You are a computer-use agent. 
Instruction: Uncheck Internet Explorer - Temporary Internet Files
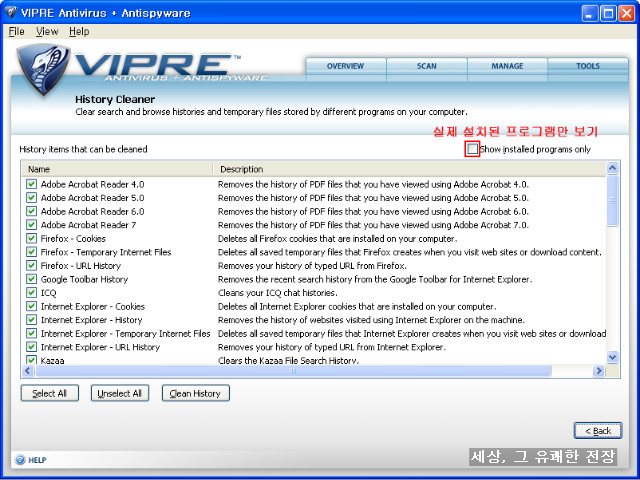(x=31, y=333)
